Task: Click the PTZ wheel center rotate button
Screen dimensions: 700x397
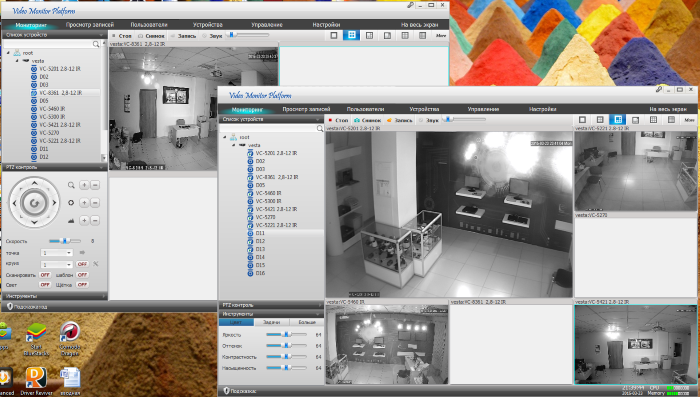Action: 34,203
